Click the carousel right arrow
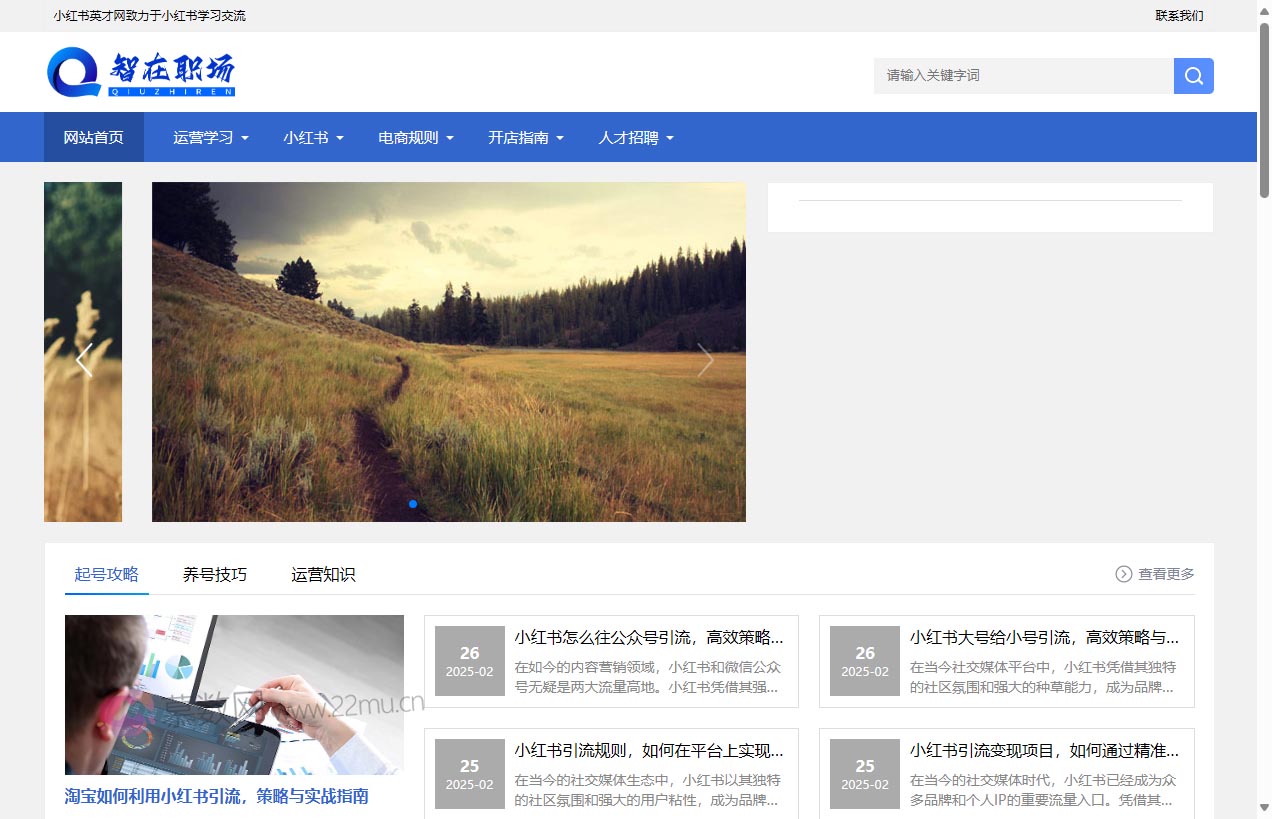 pyautogui.click(x=706, y=360)
